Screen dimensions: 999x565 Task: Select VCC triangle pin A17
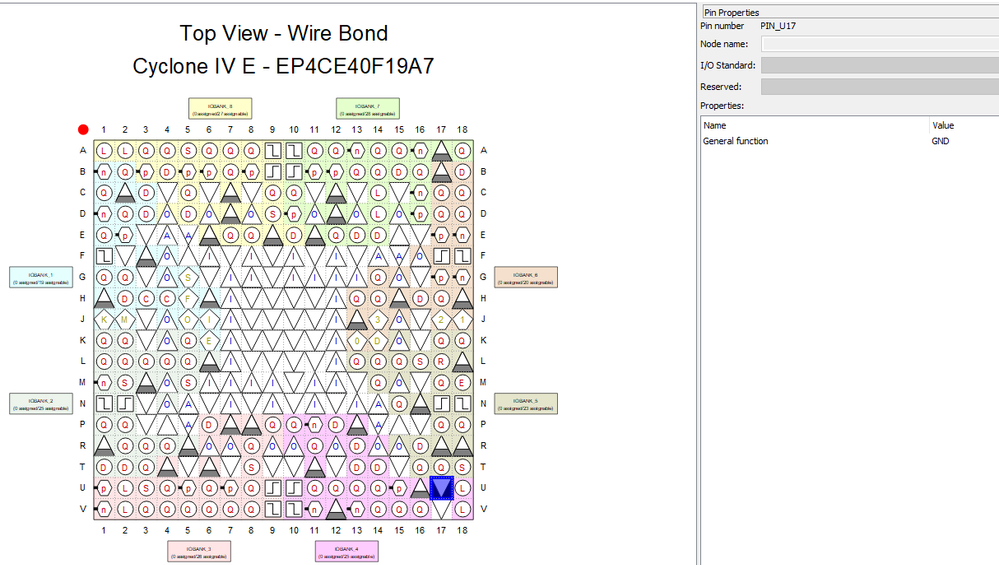click(441, 151)
